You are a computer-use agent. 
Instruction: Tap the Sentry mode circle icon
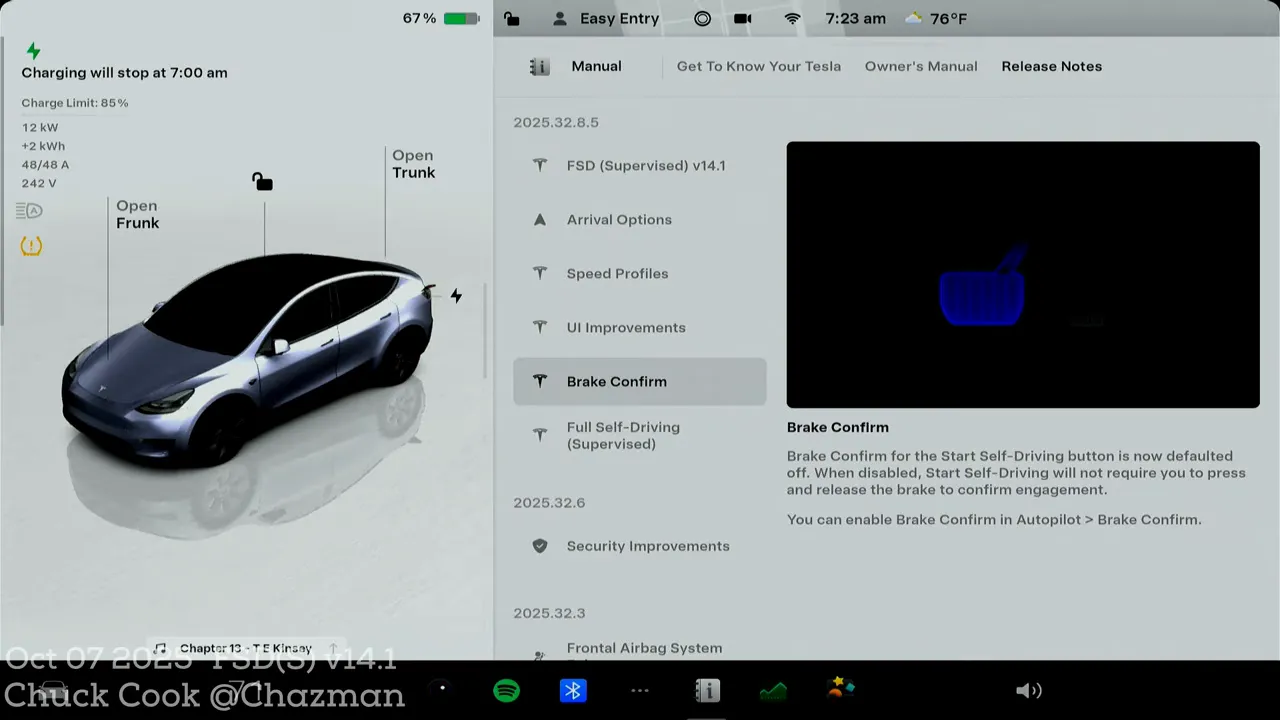pos(703,19)
